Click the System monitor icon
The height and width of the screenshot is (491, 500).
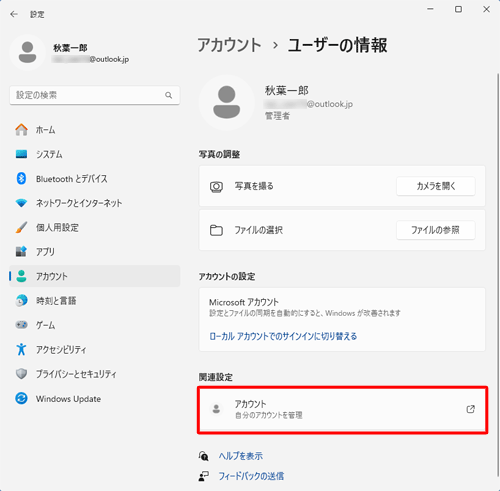(21, 154)
